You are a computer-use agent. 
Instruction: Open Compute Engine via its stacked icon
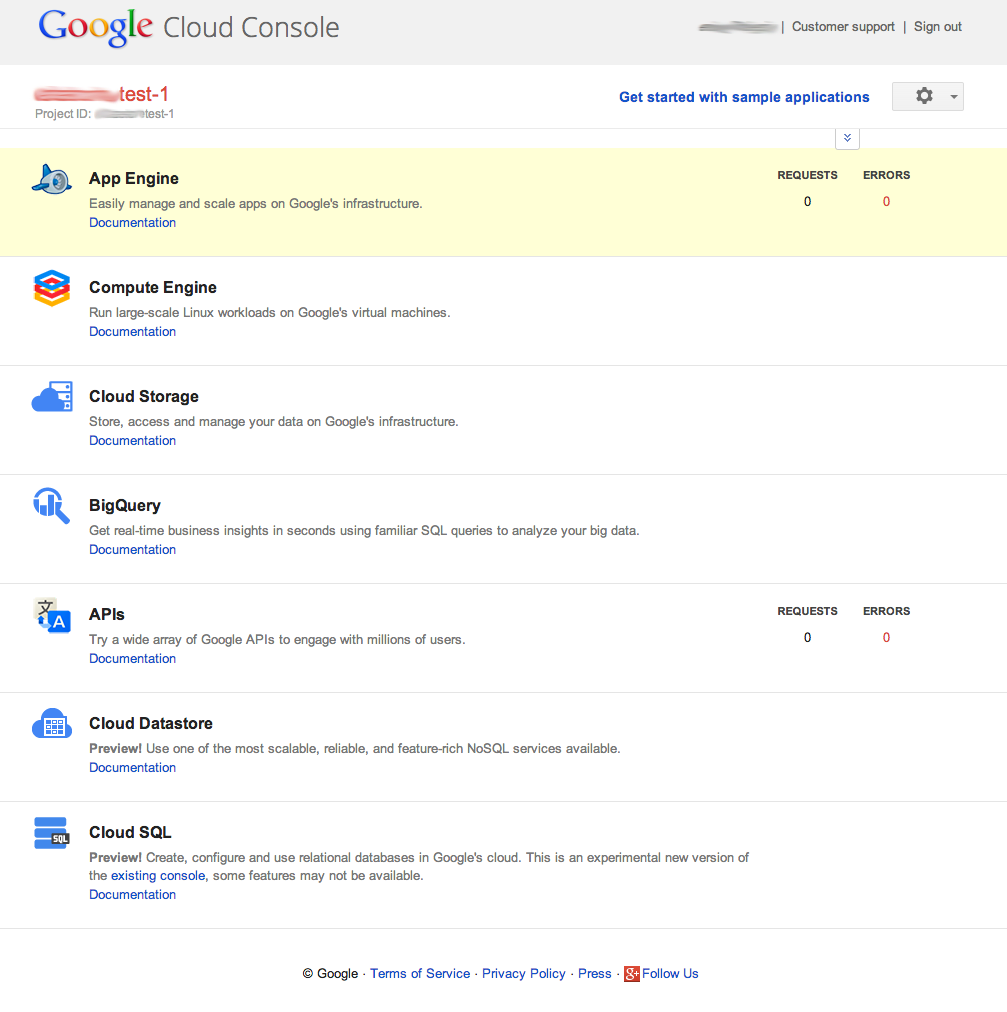51,287
